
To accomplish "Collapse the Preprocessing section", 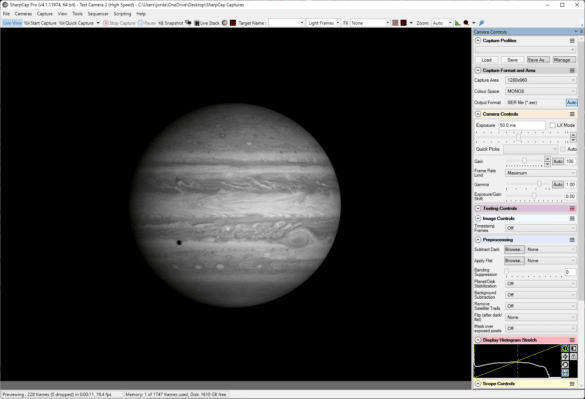I will coord(478,240).
